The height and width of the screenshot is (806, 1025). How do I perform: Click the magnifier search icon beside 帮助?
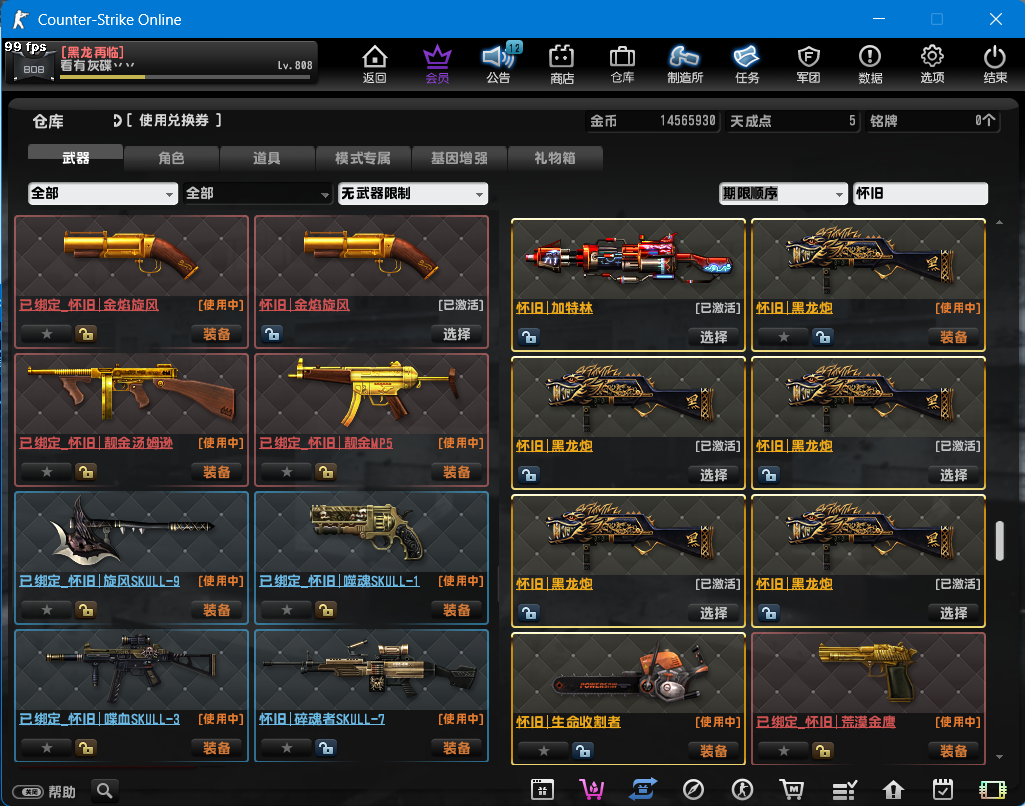click(105, 791)
